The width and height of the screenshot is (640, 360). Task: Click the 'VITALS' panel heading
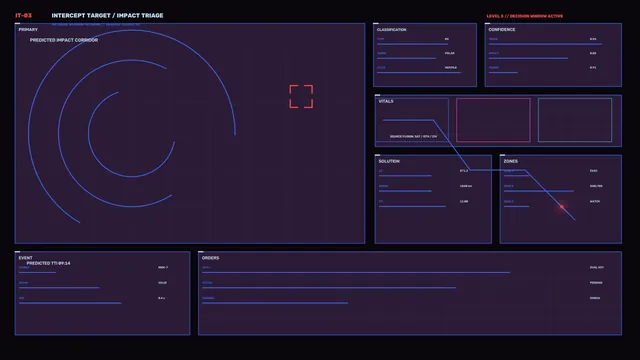pyautogui.click(x=386, y=101)
